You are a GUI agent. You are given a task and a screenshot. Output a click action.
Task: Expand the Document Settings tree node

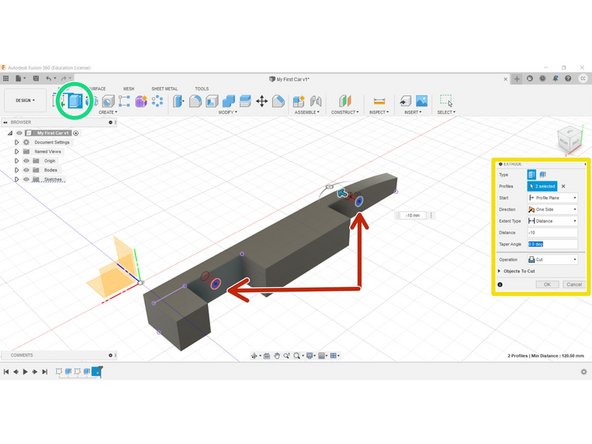click(x=17, y=142)
